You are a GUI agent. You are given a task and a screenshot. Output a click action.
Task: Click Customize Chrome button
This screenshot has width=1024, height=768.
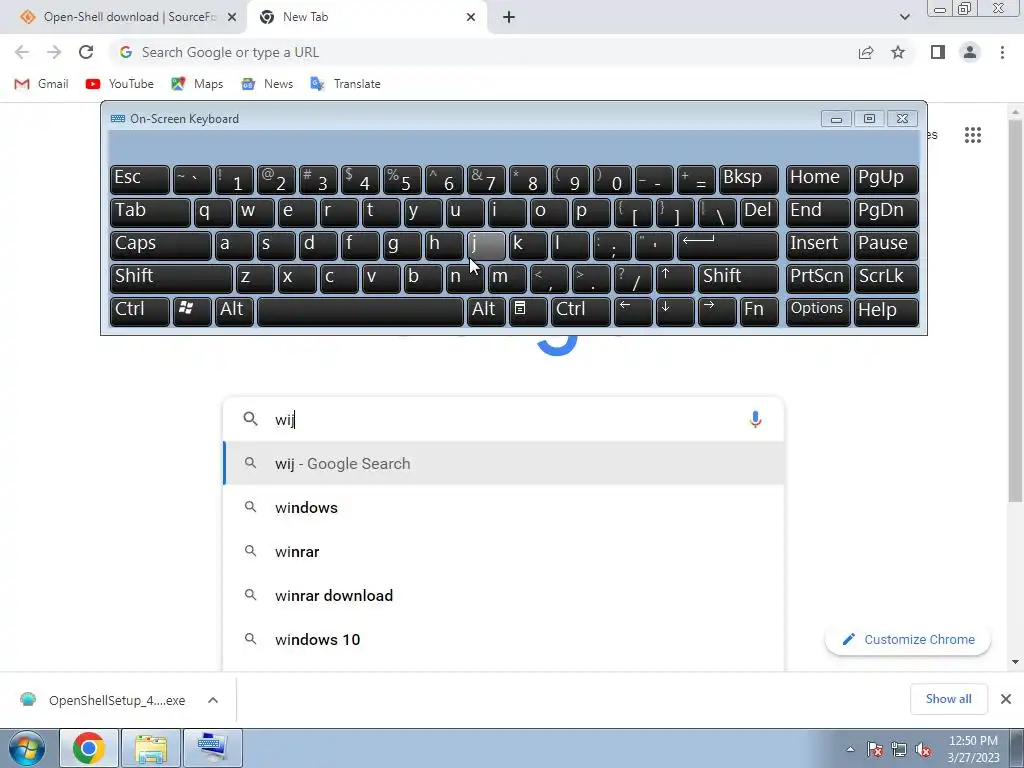pyautogui.click(x=908, y=639)
